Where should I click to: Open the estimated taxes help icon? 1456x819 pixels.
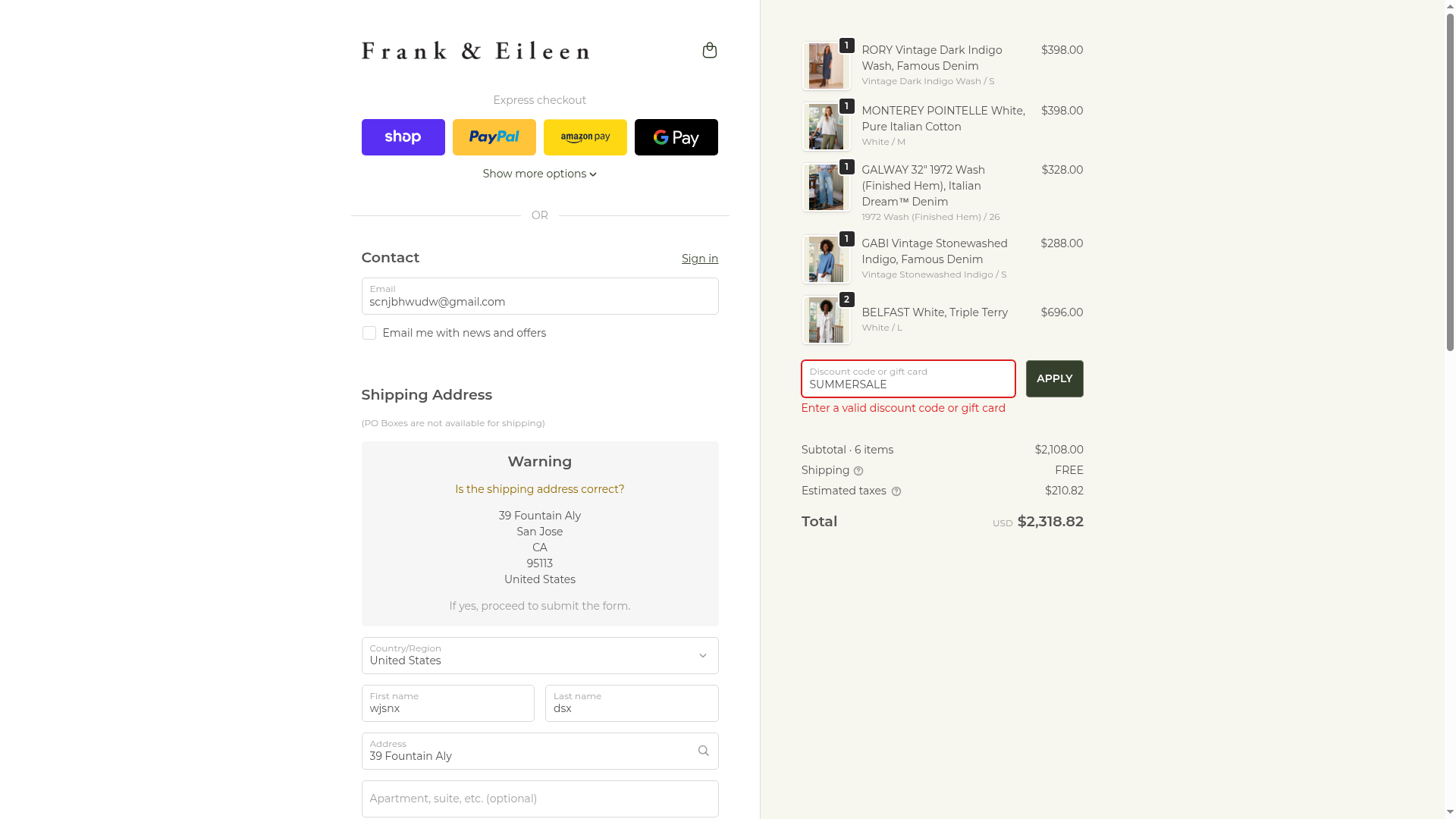(896, 491)
